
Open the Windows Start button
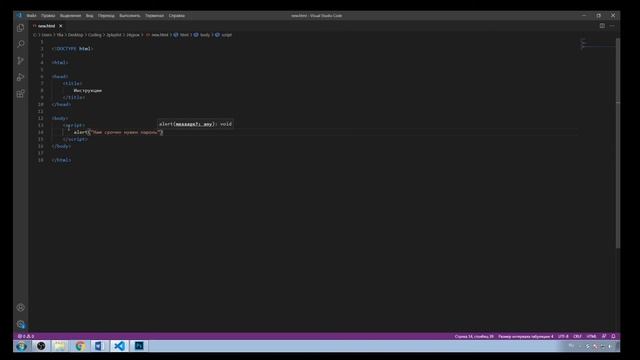[x=21, y=346]
